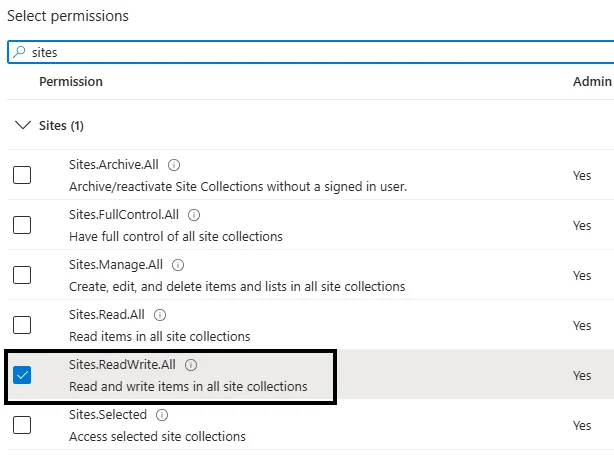Check the Sites.Read.All checkbox
The image size is (614, 468).
click(x=22, y=325)
